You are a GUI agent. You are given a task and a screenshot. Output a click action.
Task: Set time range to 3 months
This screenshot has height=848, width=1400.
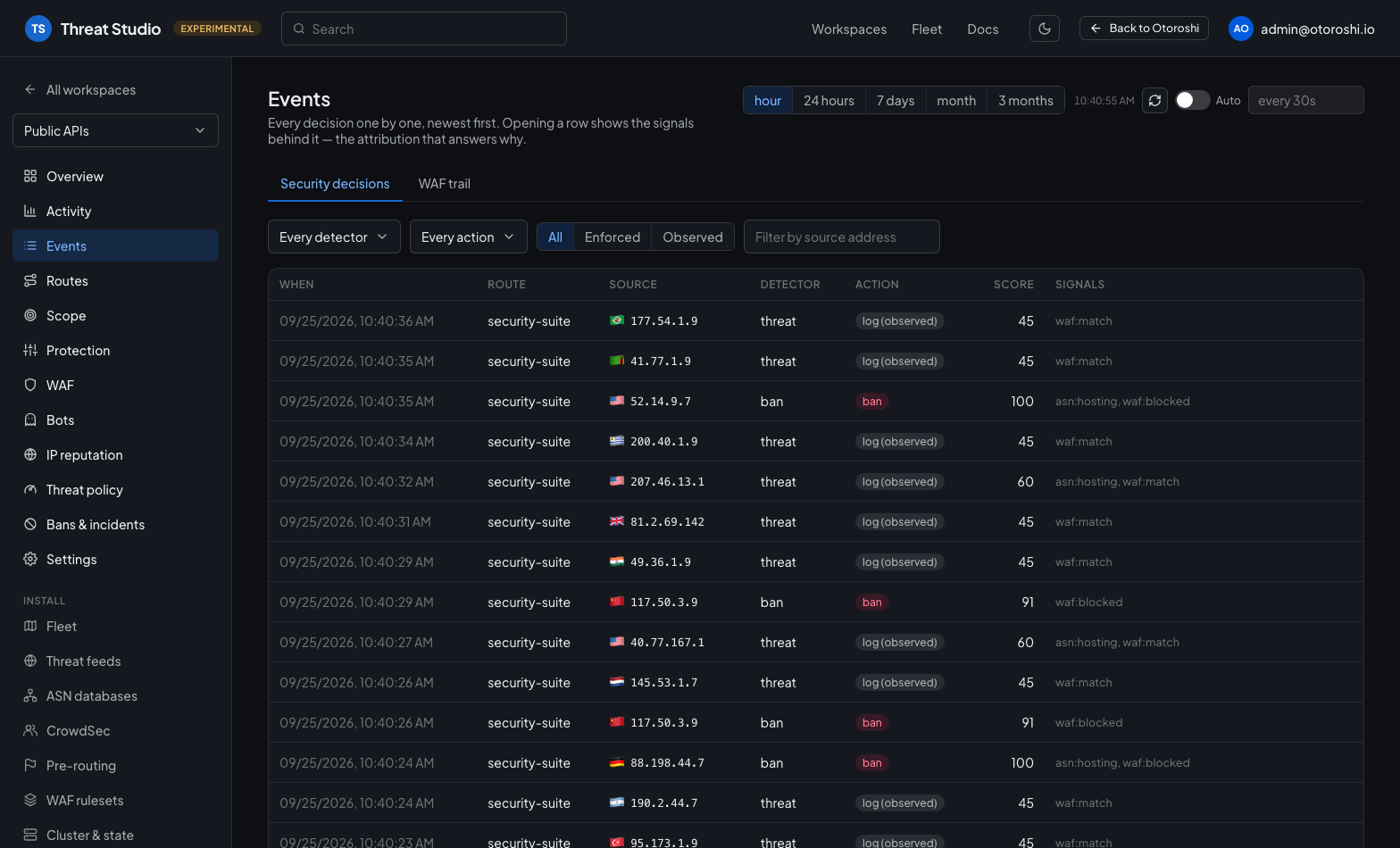pos(1026,100)
